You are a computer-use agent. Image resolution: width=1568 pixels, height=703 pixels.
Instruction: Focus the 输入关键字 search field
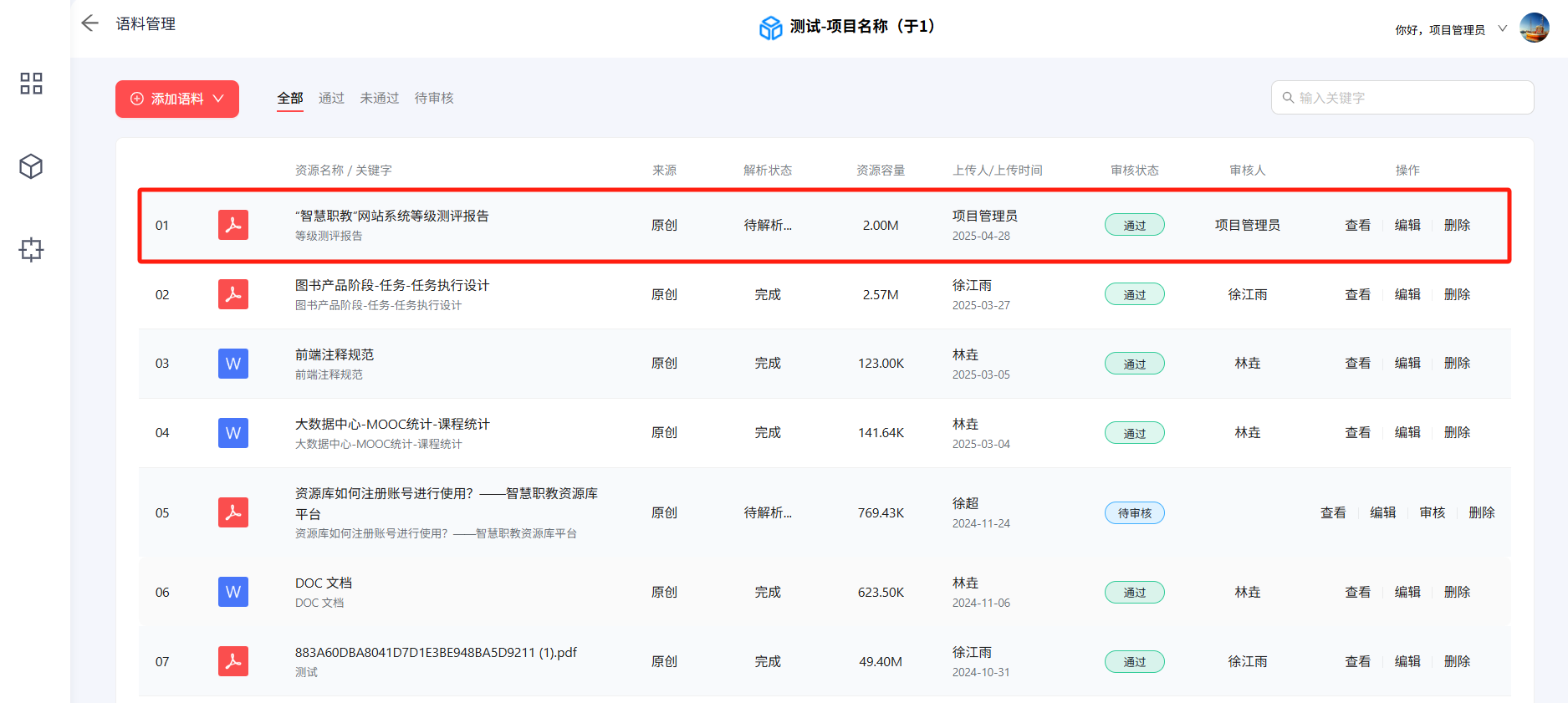click(1412, 98)
